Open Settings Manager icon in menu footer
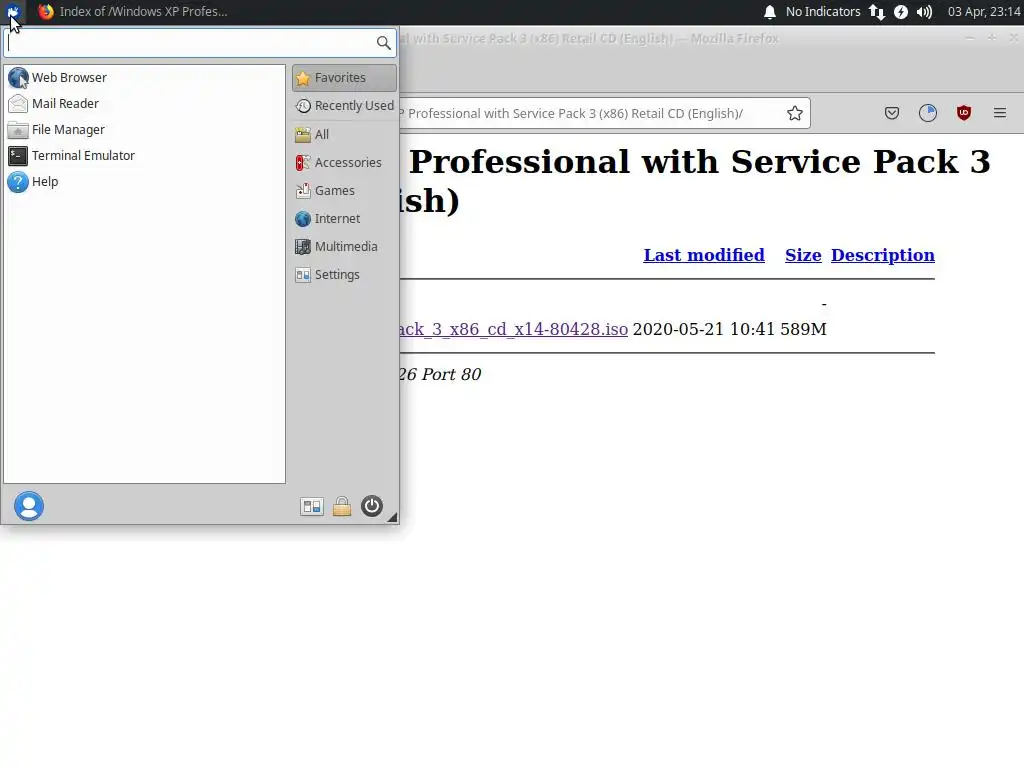Screen dimensions: 1024x768 tap(312, 507)
